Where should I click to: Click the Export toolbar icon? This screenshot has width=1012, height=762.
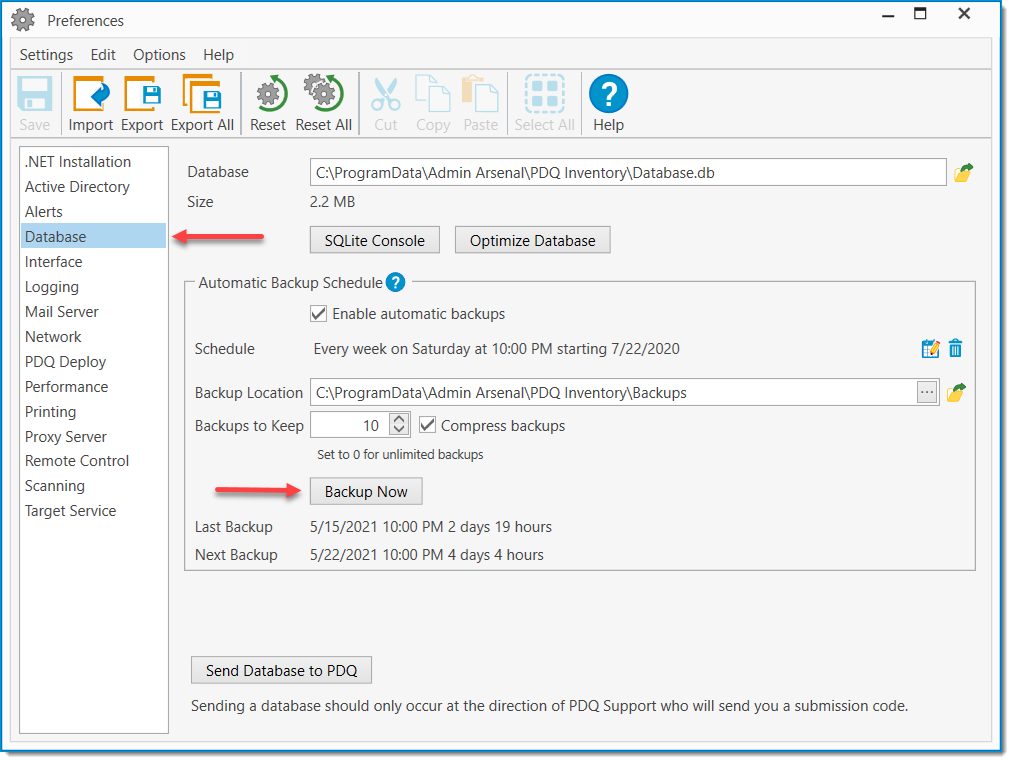[142, 103]
